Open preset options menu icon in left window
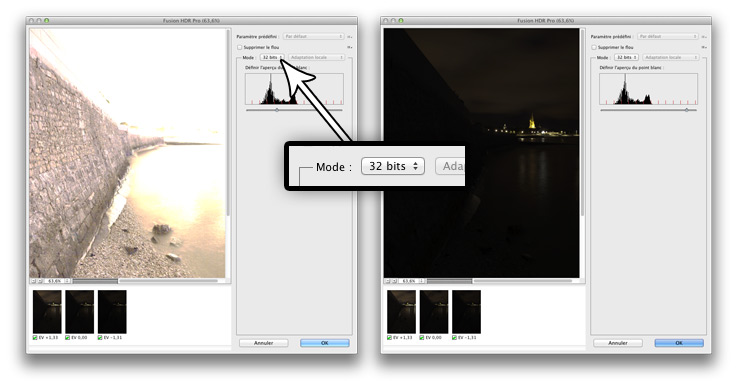740x381 pixels. coord(350,36)
